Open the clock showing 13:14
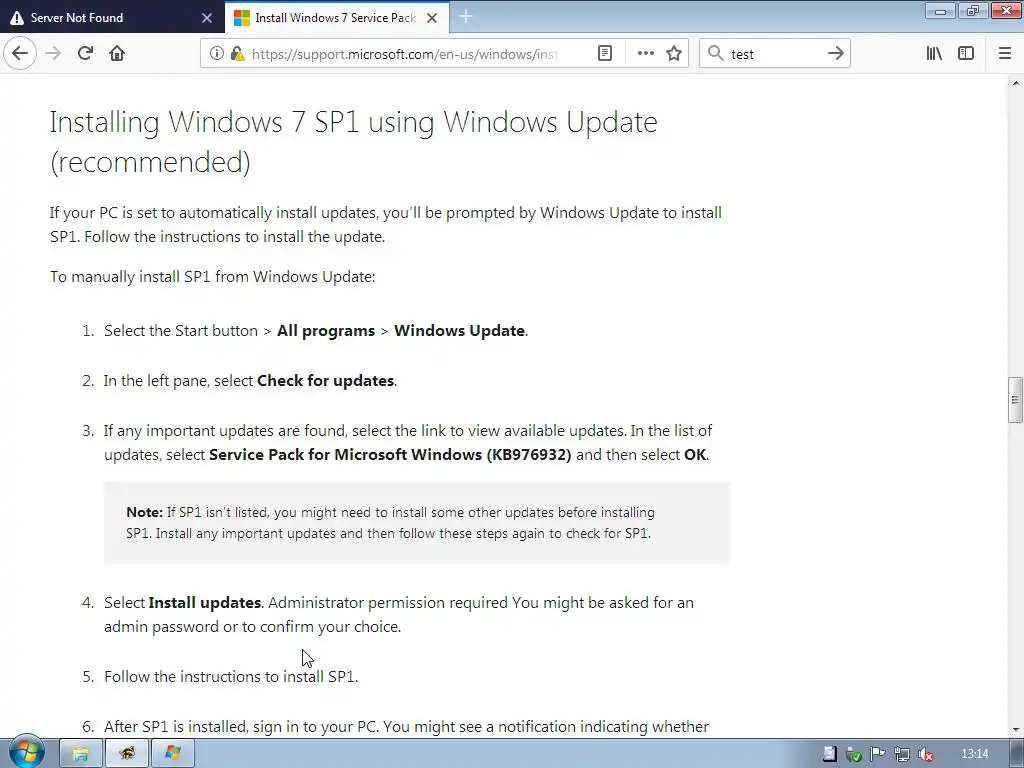1024x768 pixels. point(974,754)
